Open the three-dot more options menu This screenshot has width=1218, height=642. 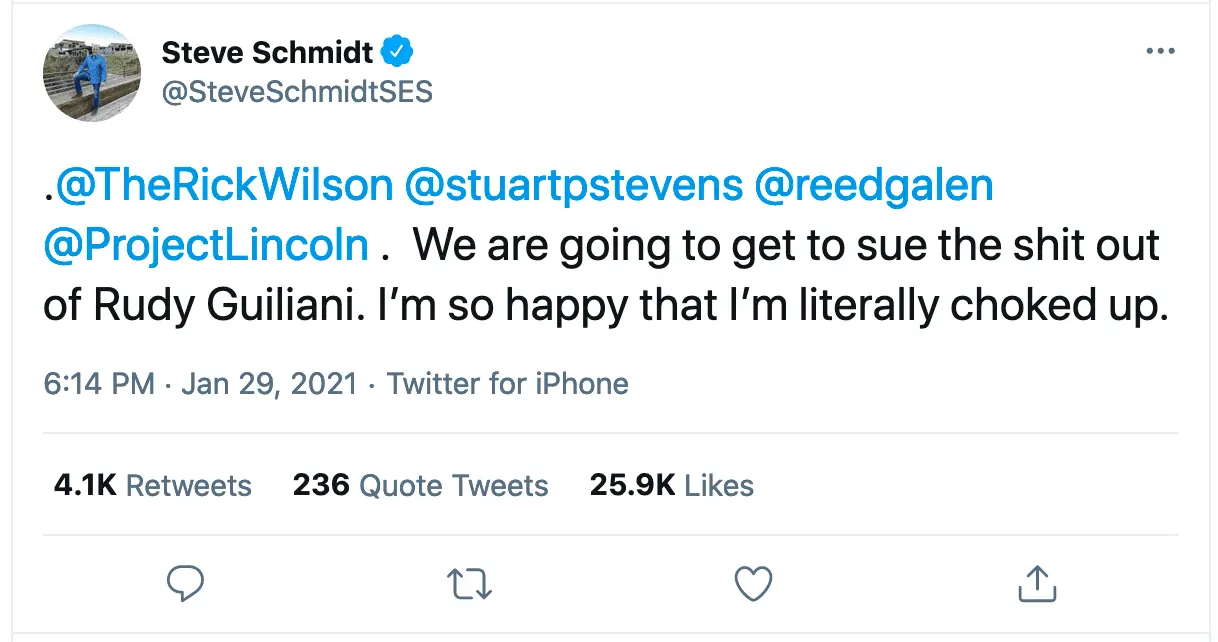point(1160,51)
